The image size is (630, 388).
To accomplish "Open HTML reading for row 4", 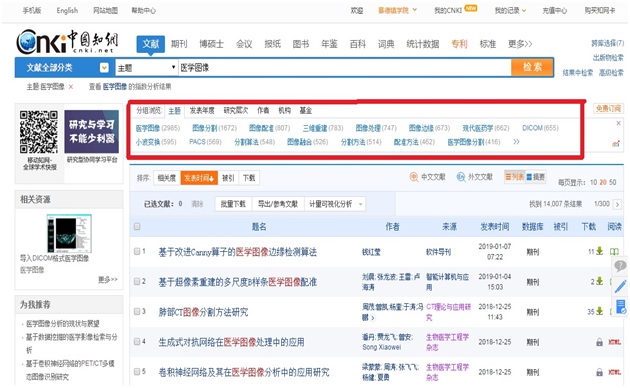I will pyautogui.click(x=614, y=342).
